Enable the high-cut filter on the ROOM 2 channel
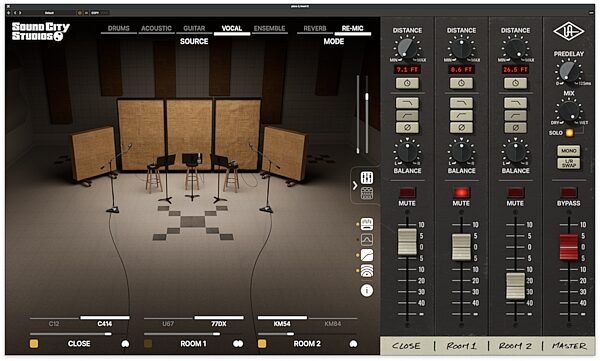This screenshot has width=600, height=361. tap(515, 103)
